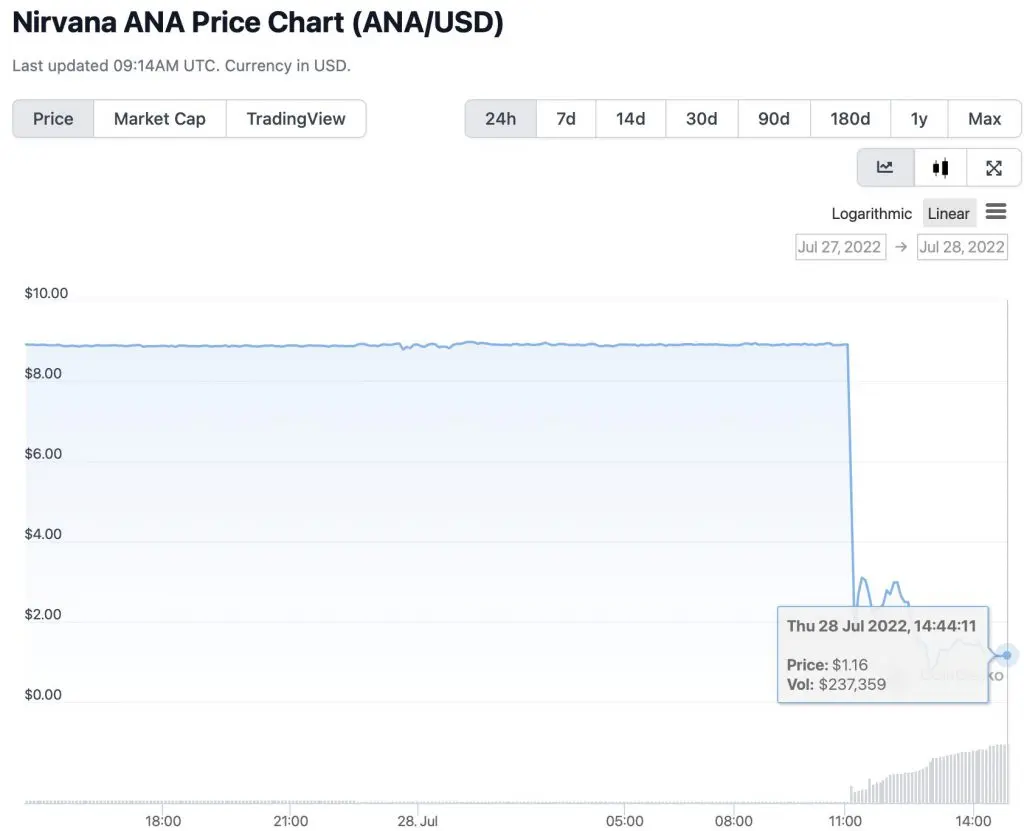Switch to candlestick chart icon

(940, 168)
